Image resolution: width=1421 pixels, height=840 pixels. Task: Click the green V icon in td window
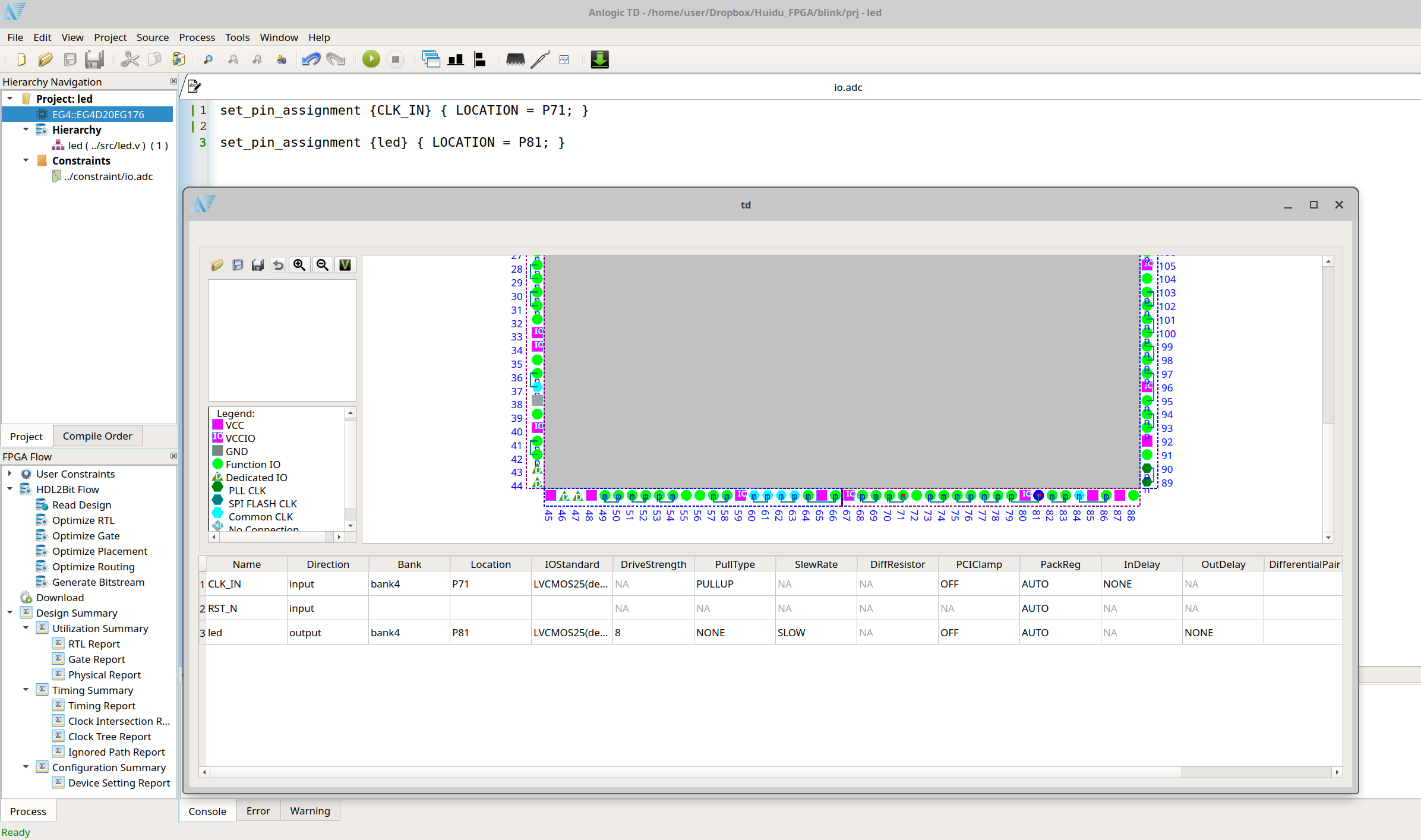click(x=345, y=265)
